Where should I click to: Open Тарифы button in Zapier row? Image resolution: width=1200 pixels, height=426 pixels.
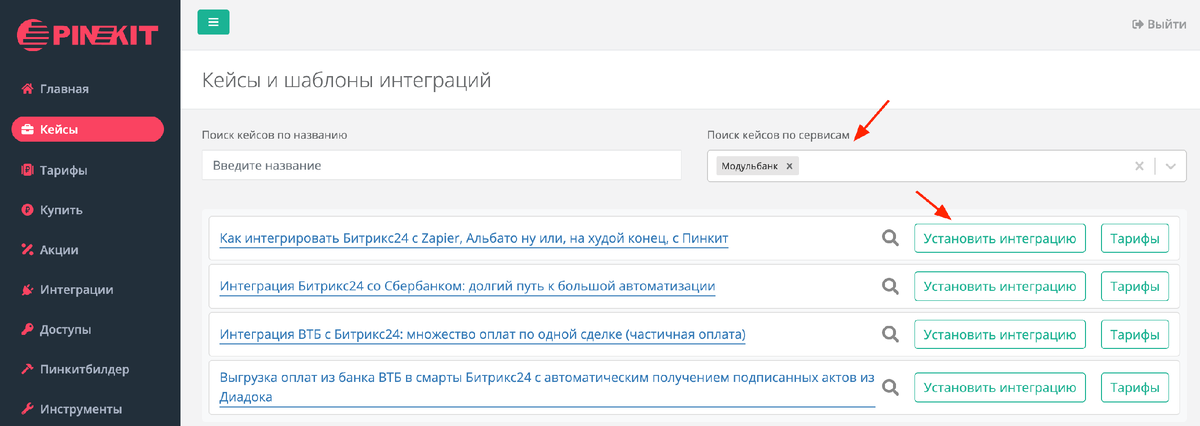pyautogui.click(x=1135, y=238)
